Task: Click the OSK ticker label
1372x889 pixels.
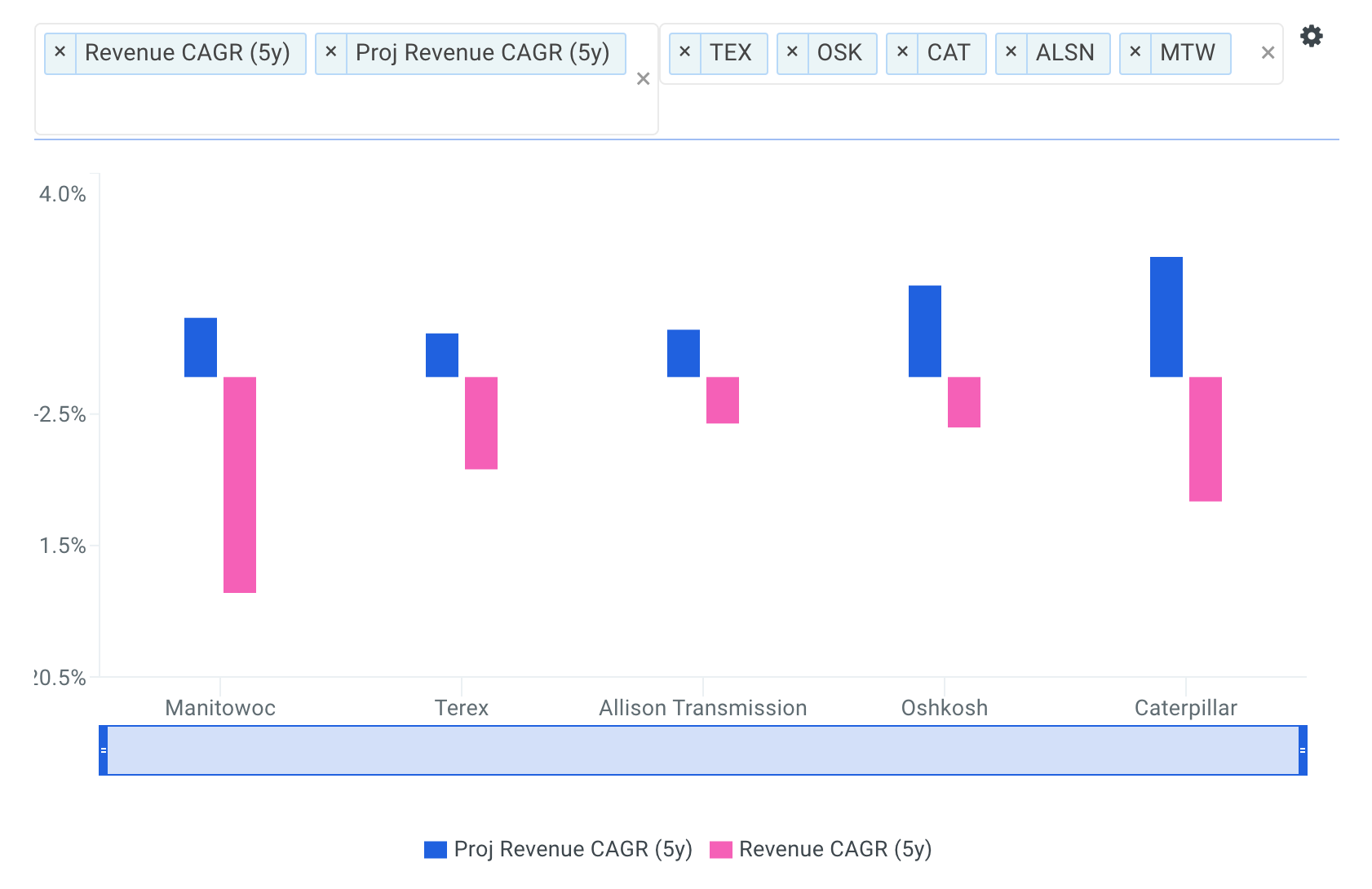Action: click(839, 53)
